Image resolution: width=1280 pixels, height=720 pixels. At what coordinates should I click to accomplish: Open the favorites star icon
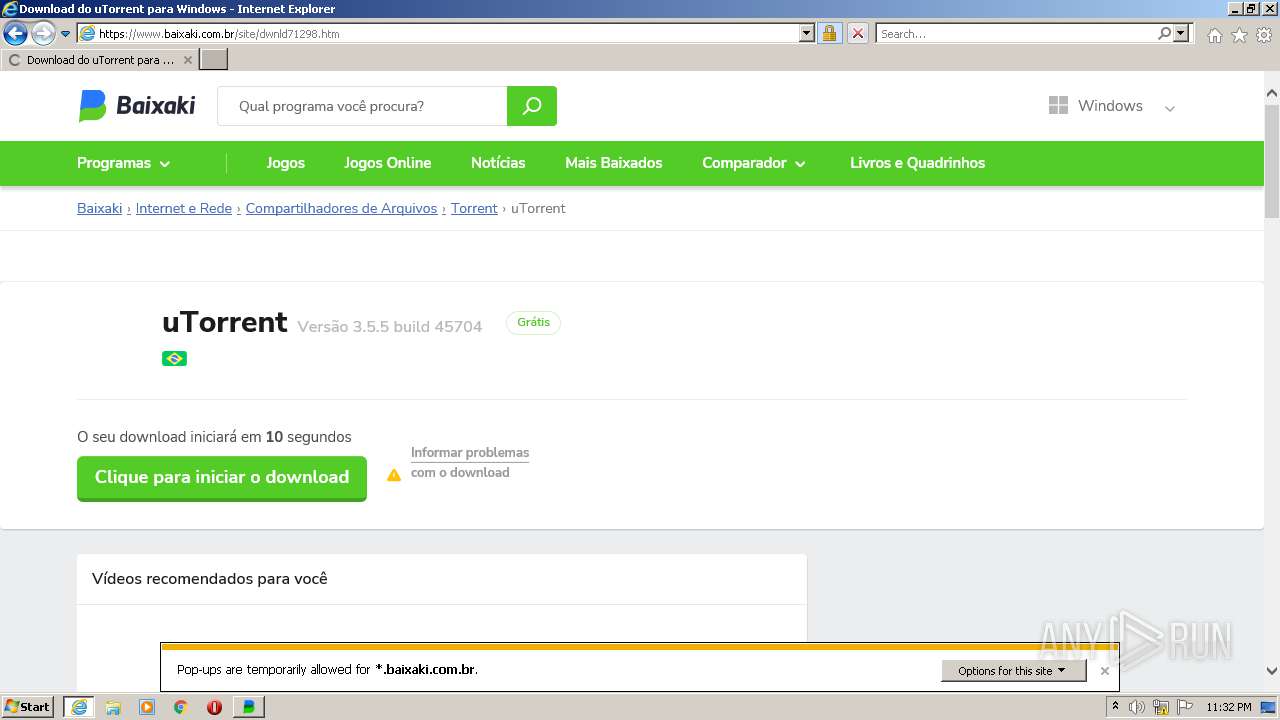coord(1239,35)
